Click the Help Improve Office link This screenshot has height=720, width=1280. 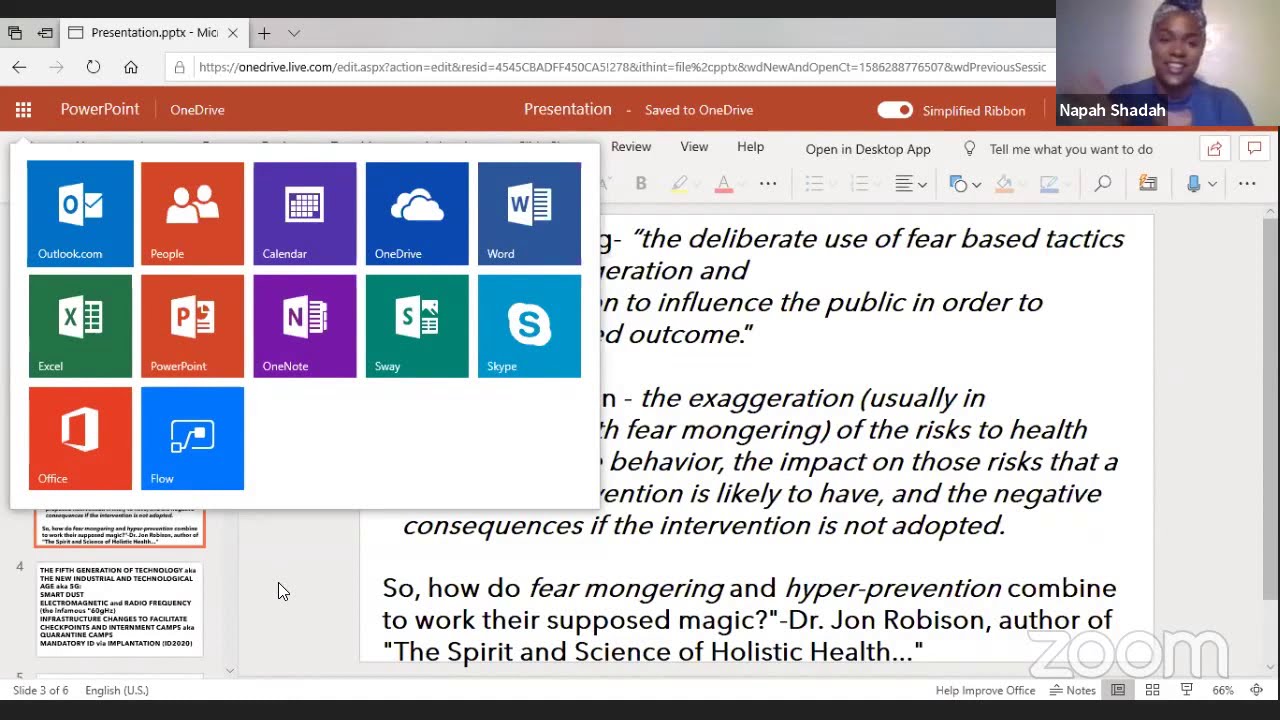pos(985,690)
